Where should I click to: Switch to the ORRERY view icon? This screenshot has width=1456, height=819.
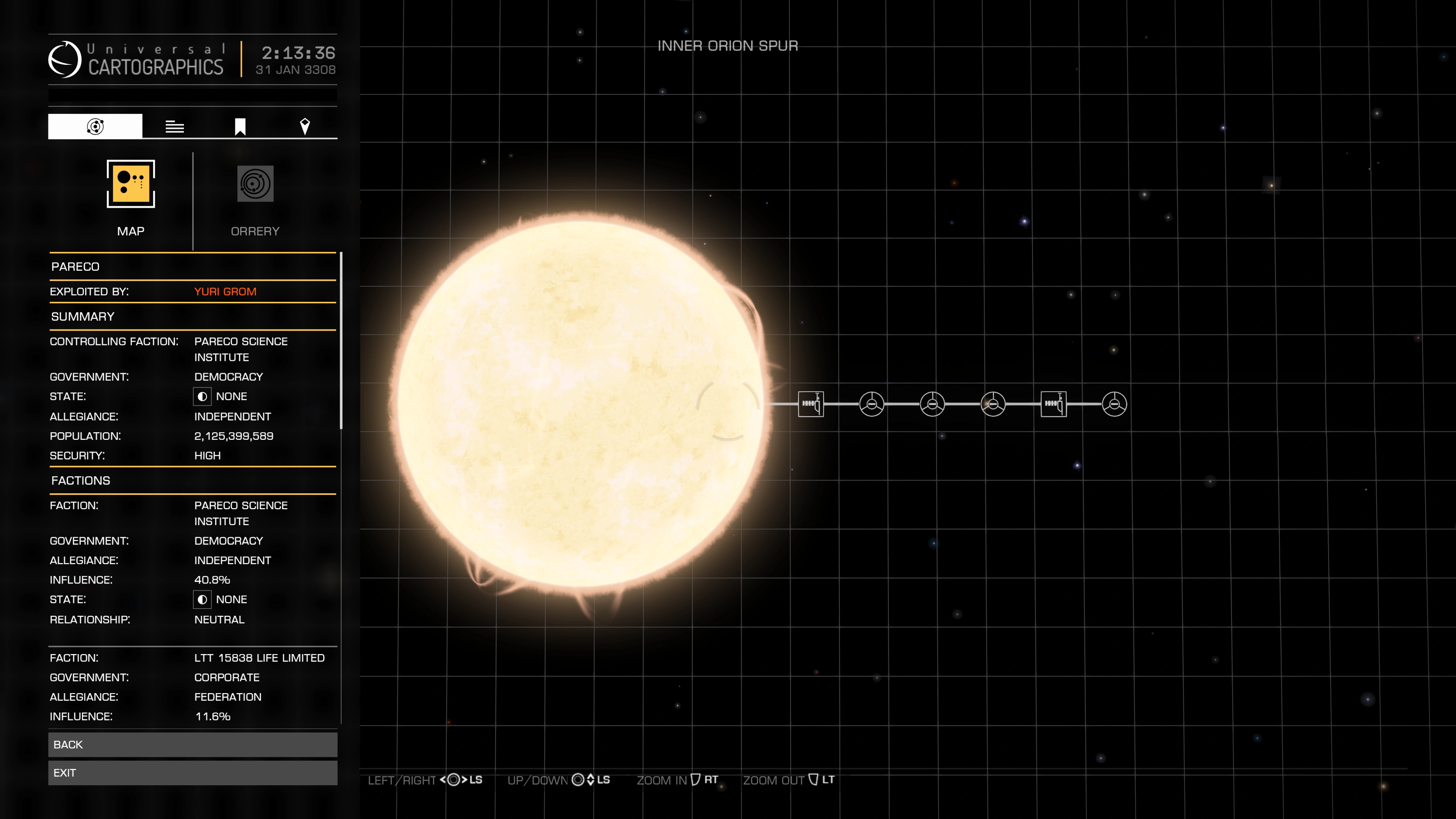pyautogui.click(x=256, y=184)
